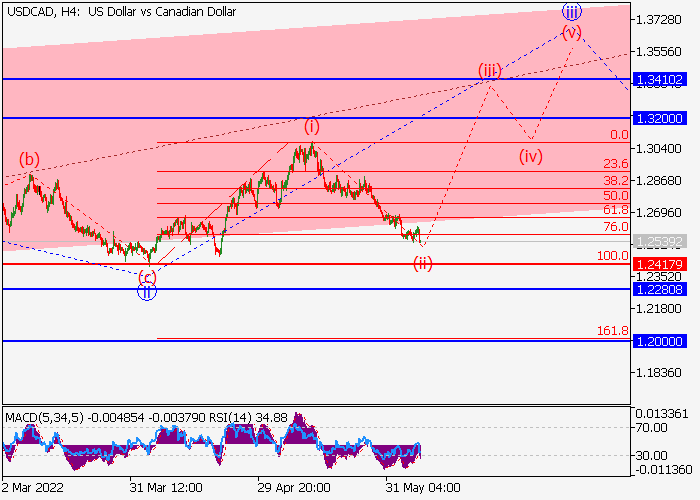Click the 1.26960 price axis value
This screenshot has width=700, height=500.
tap(659, 212)
